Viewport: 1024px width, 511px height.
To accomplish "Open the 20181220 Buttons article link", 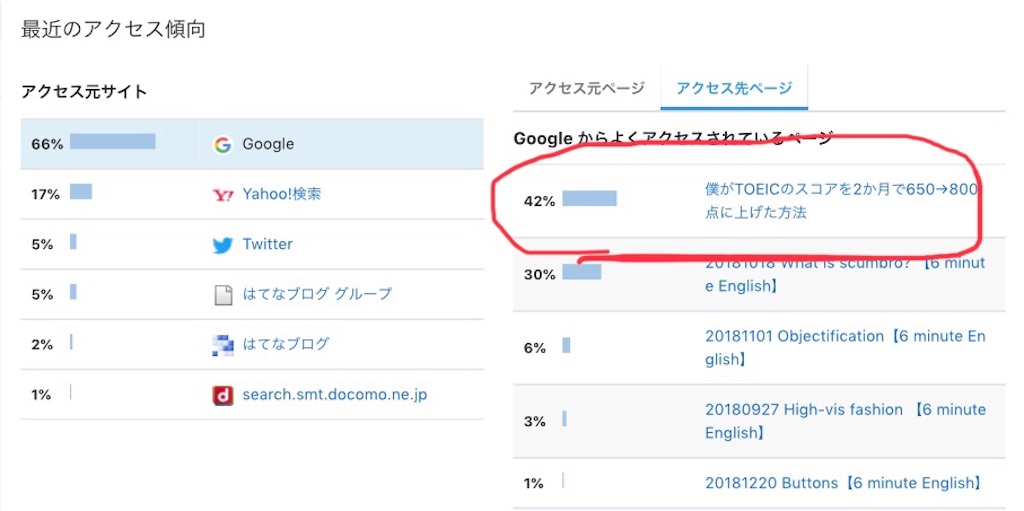I will tap(843, 484).
